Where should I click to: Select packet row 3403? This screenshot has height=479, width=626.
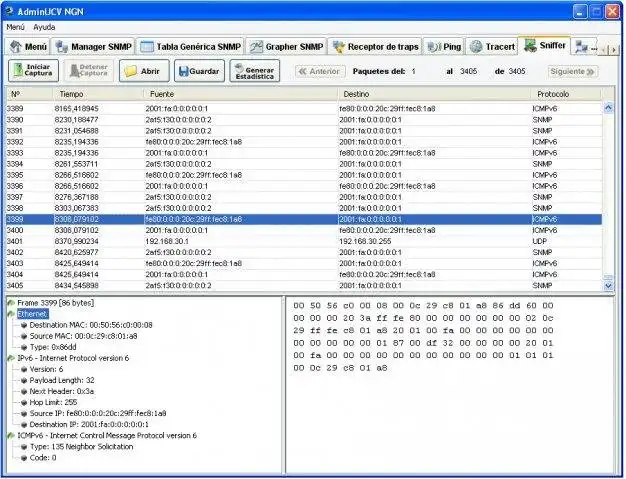pyautogui.click(x=304, y=263)
